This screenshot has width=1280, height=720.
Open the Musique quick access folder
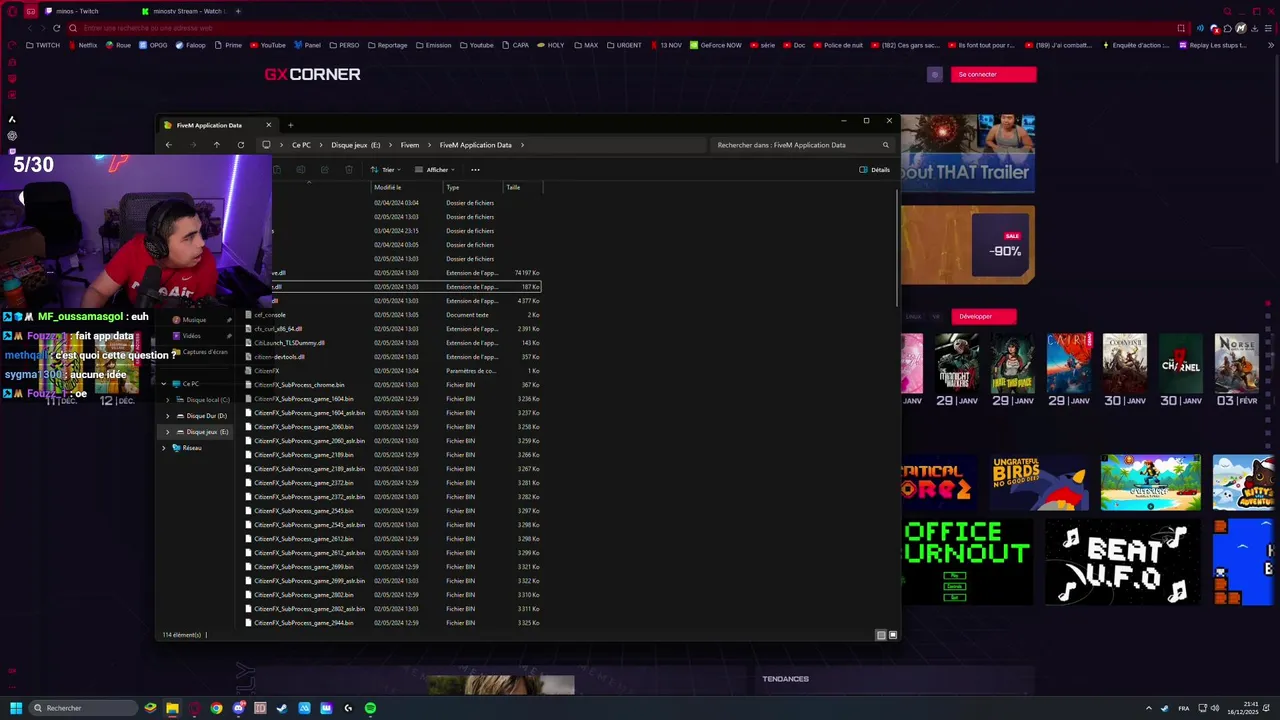pyautogui.click(x=194, y=320)
